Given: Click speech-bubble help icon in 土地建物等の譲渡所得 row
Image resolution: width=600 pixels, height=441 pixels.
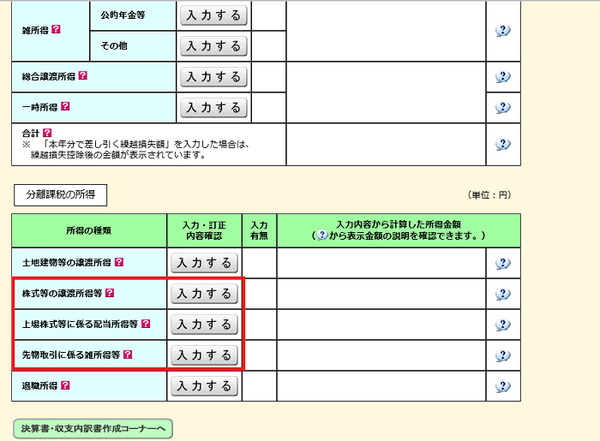Looking at the screenshot, I should click(x=503, y=263).
